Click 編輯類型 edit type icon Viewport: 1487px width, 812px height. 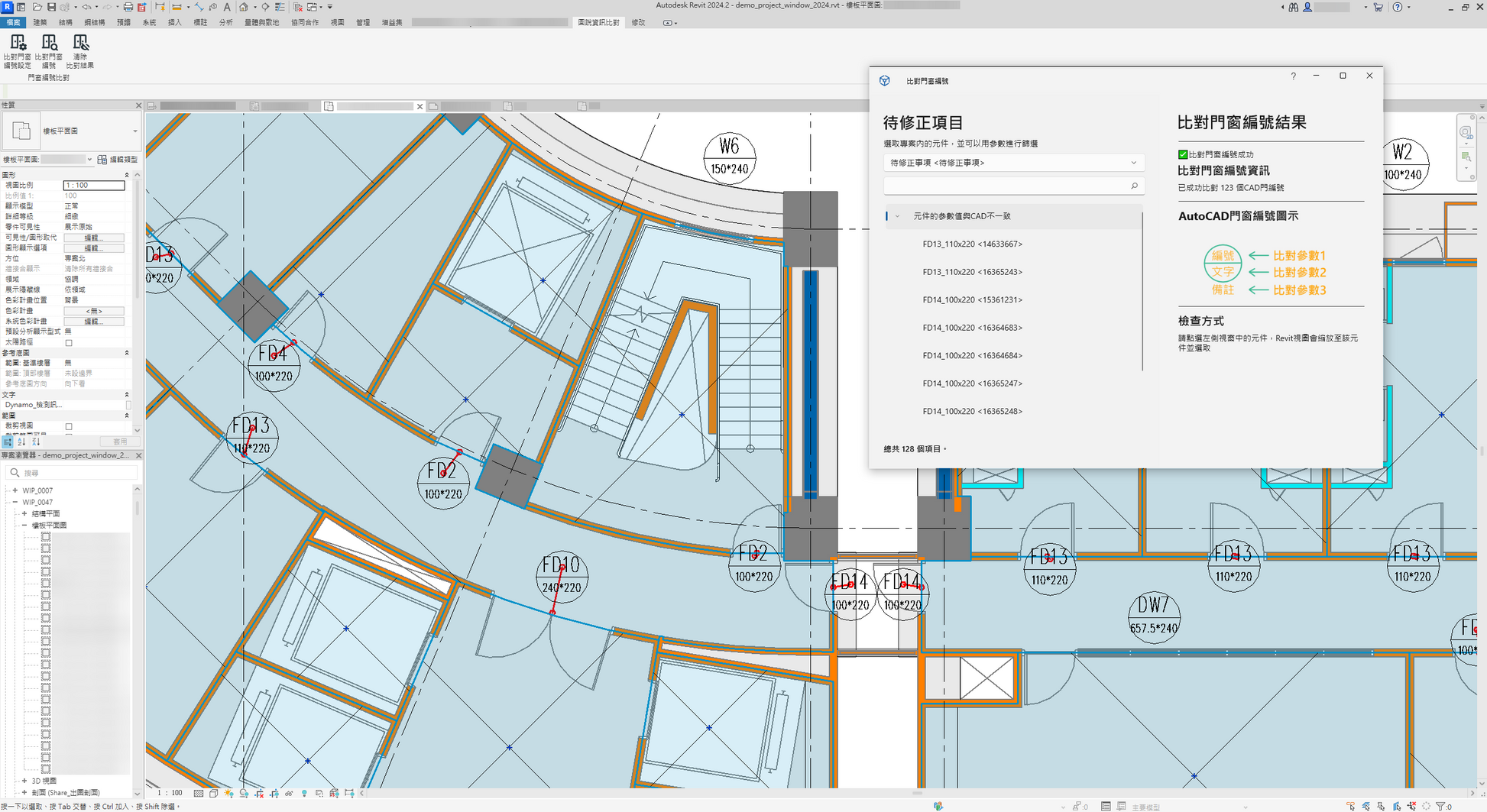pyautogui.click(x=102, y=160)
